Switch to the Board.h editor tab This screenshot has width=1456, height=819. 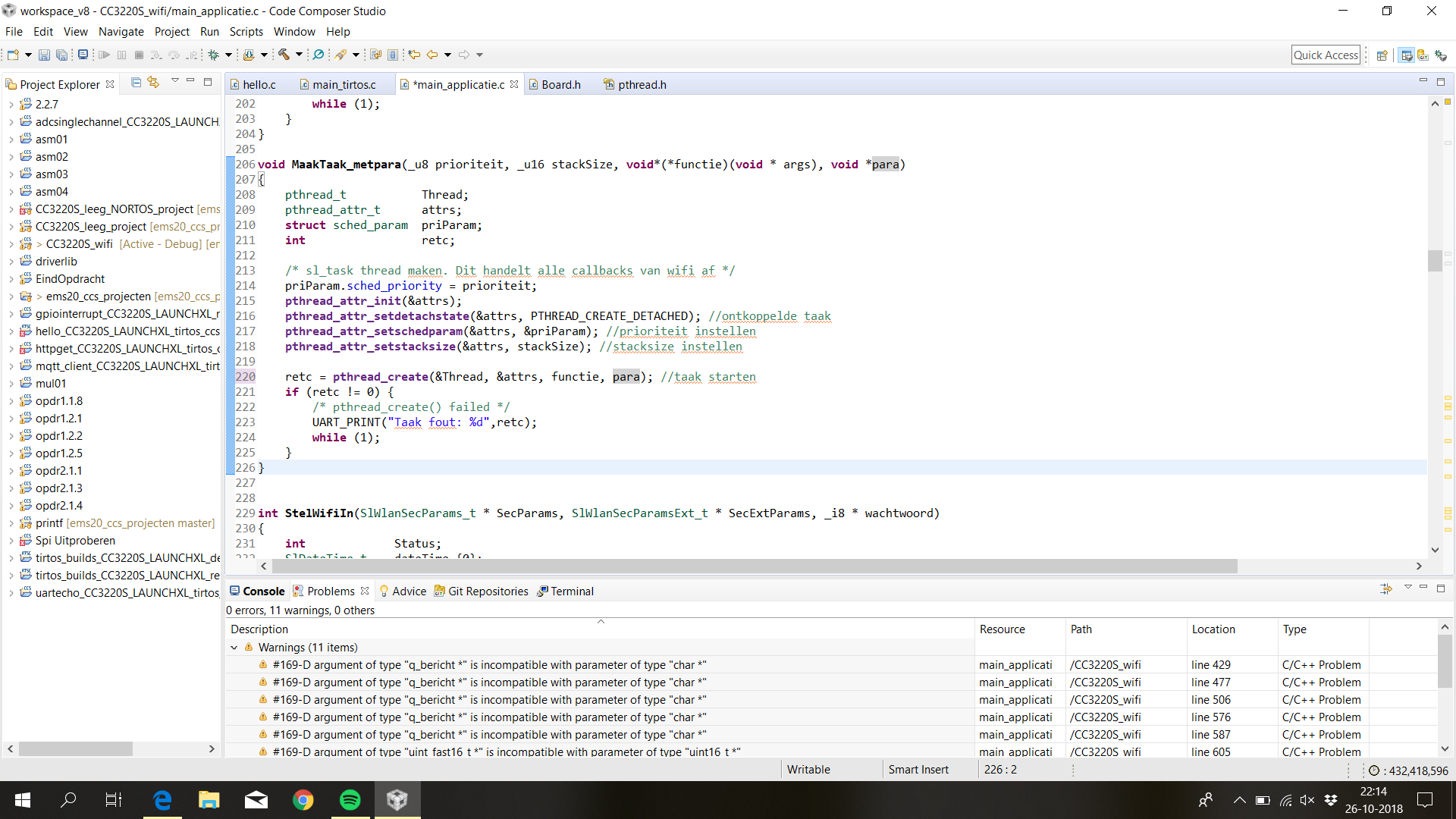click(560, 85)
